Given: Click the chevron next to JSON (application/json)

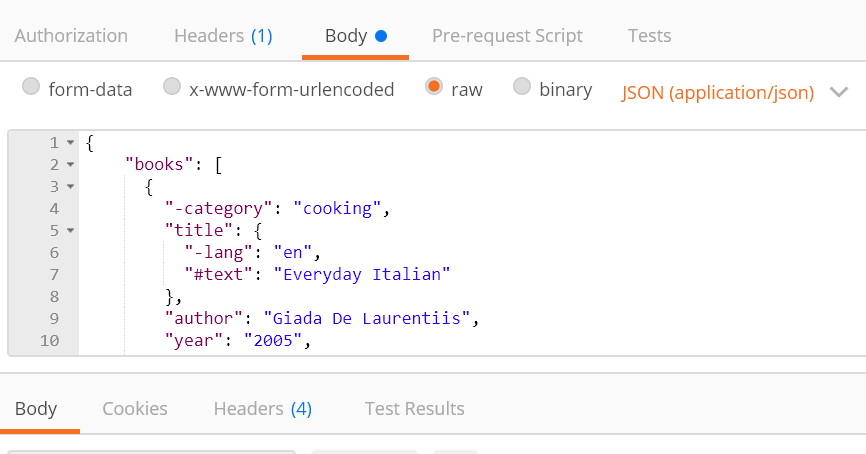Looking at the screenshot, I should pos(838,92).
